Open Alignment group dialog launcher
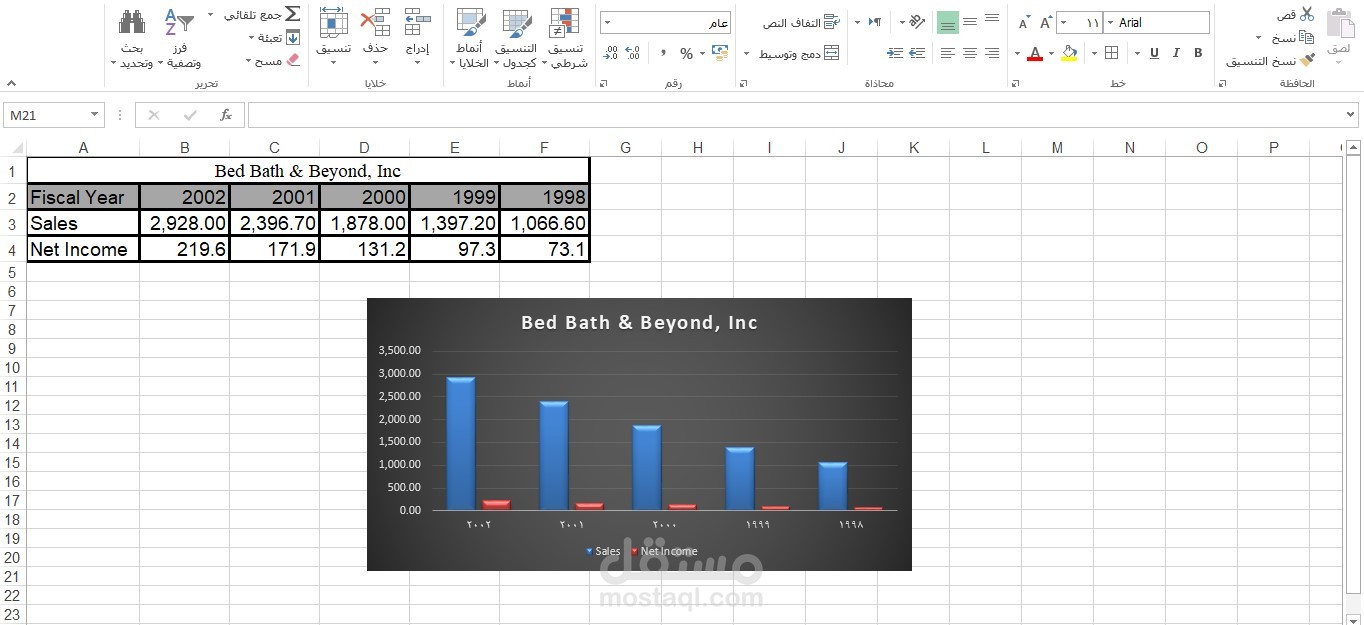This screenshot has height=625, width=1364. click(x=743, y=84)
